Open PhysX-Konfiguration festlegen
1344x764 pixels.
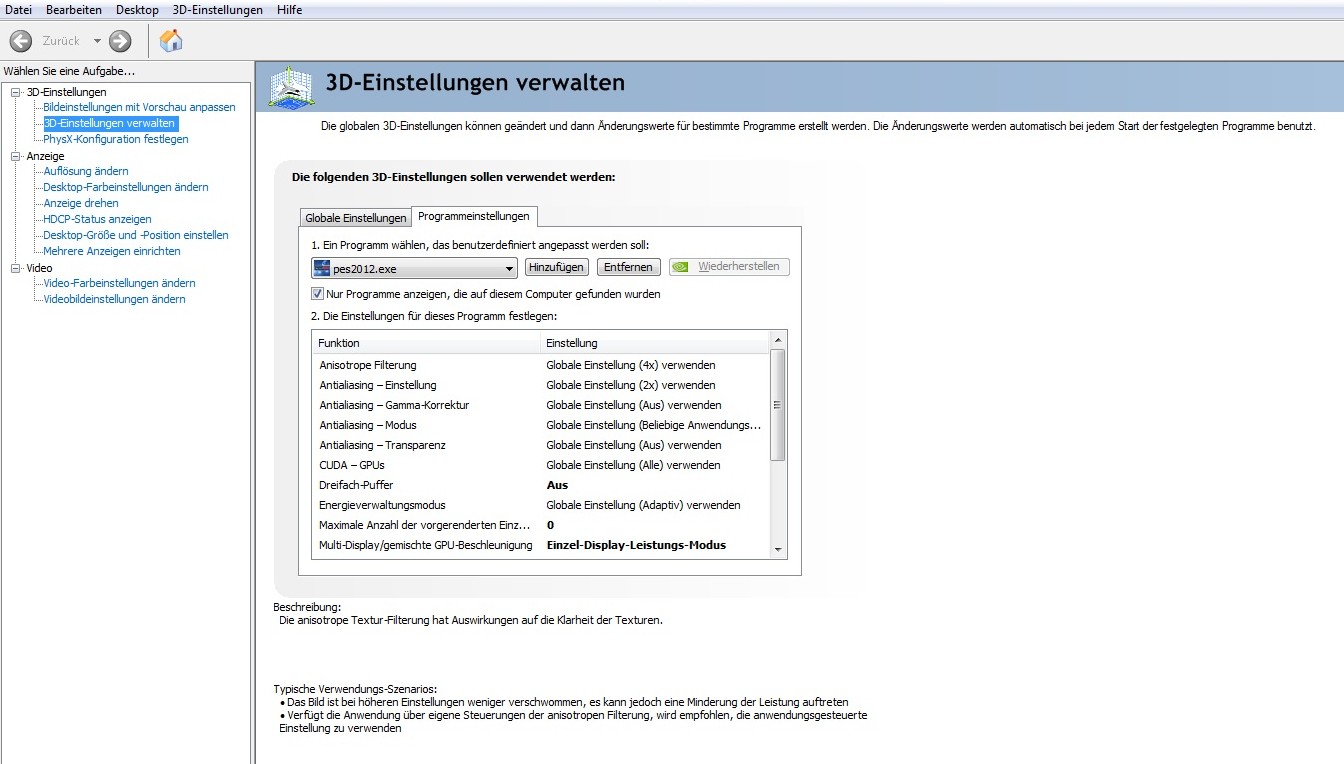pos(116,139)
